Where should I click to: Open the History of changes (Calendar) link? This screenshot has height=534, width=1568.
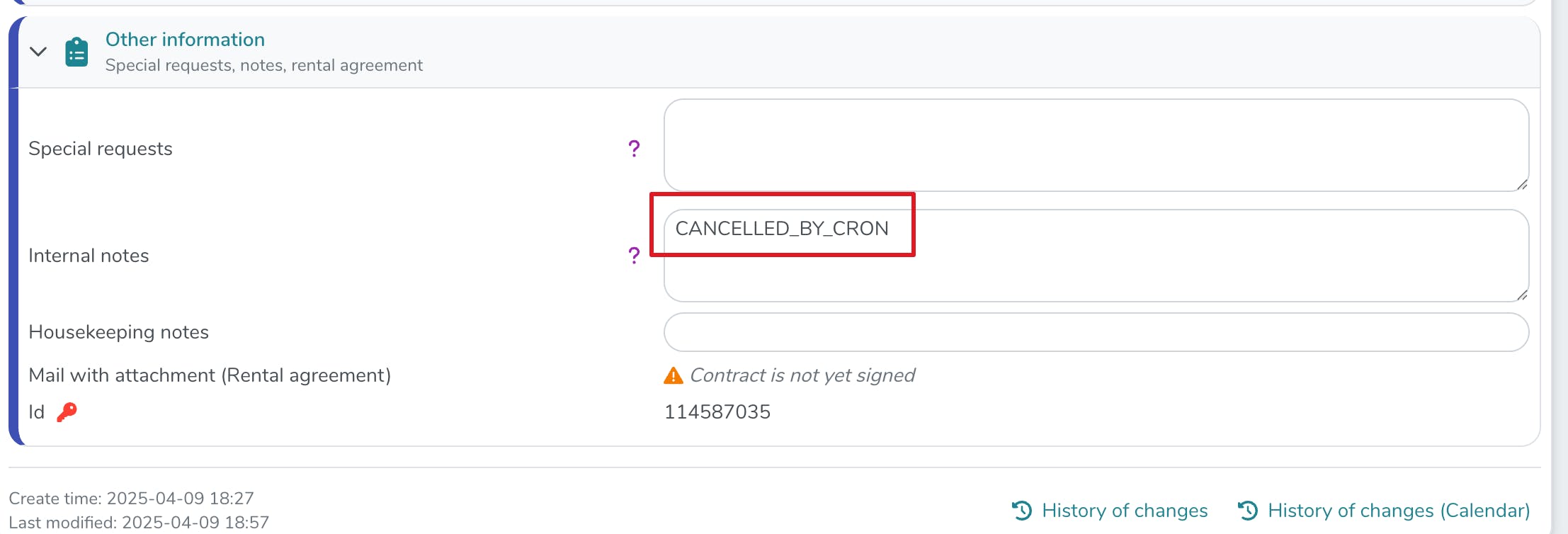[x=1398, y=511]
